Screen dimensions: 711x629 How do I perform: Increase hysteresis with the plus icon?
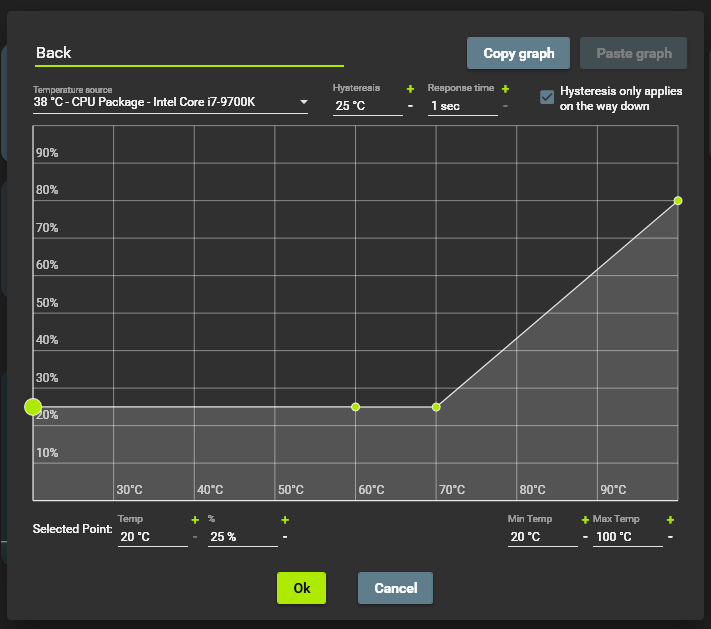(410, 89)
